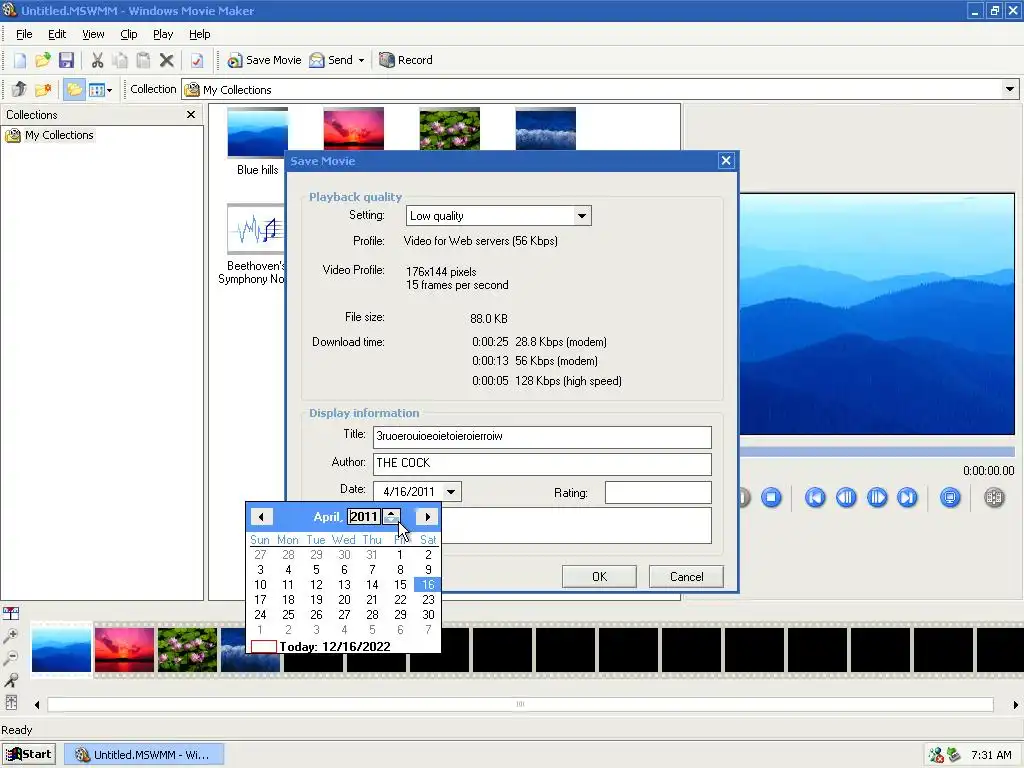Viewport: 1024px width, 768px height.
Task: Jump forward with the monitor Forward button
Action: coord(907,498)
